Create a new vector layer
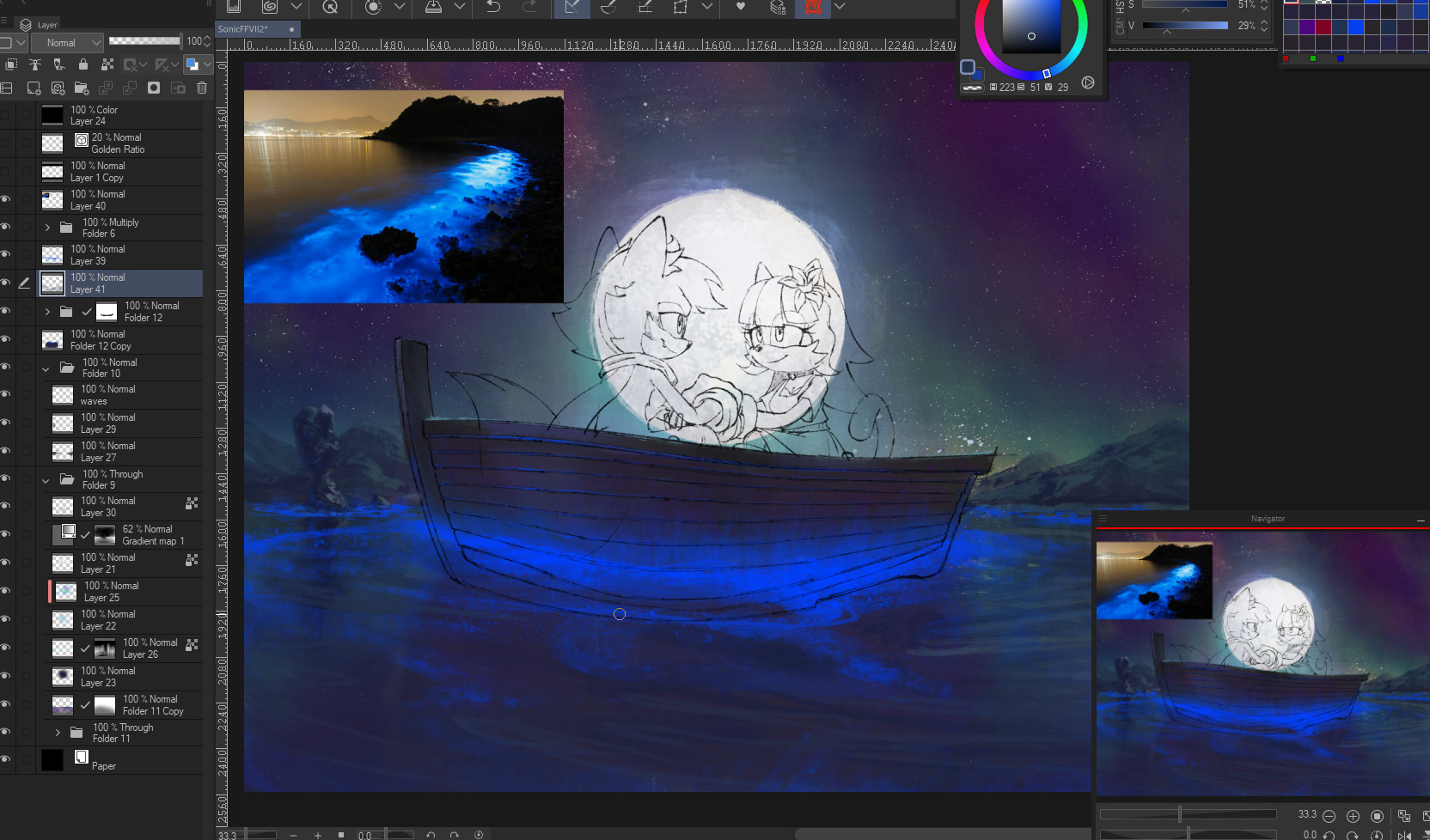Screen dimensions: 1430x840 tap(58, 88)
